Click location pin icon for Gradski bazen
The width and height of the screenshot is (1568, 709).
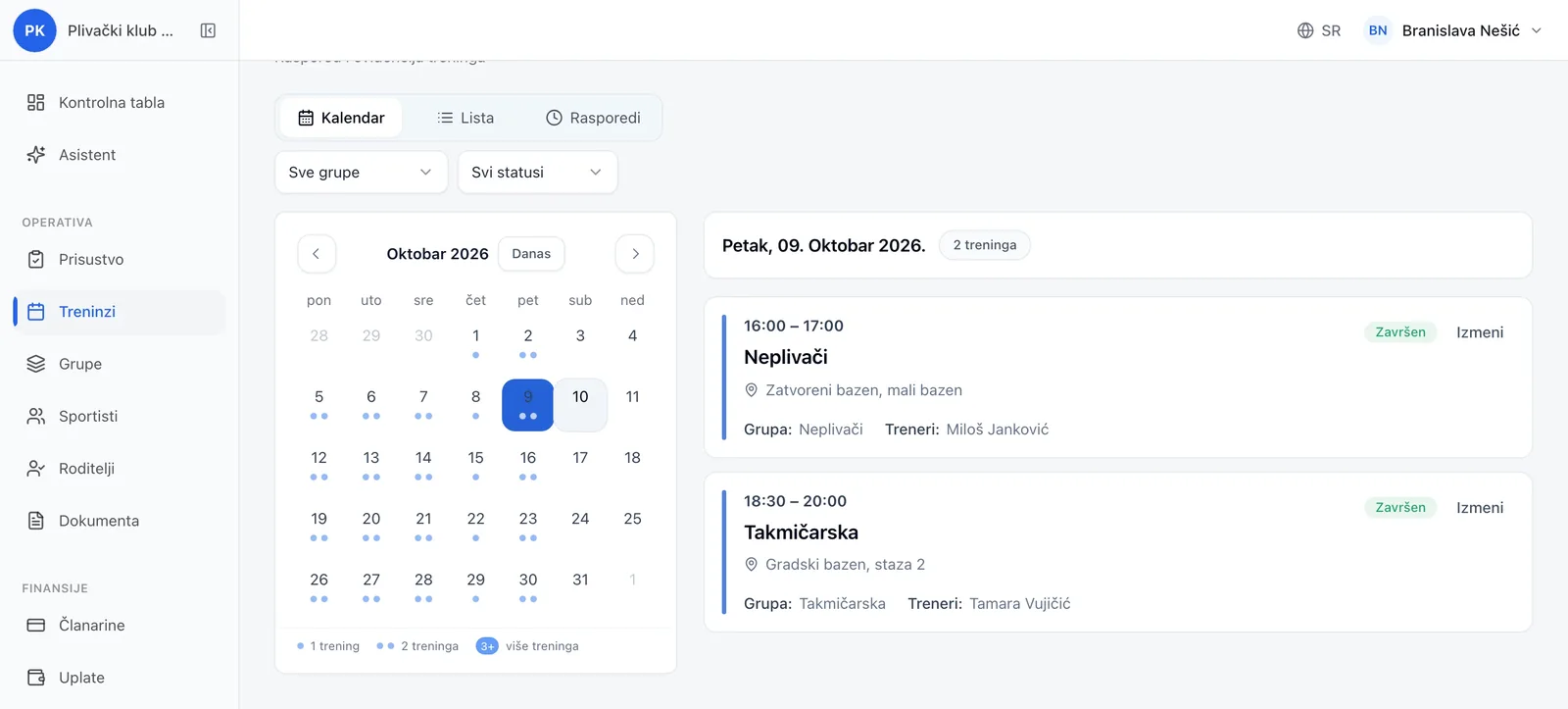click(x=752, y=565)
